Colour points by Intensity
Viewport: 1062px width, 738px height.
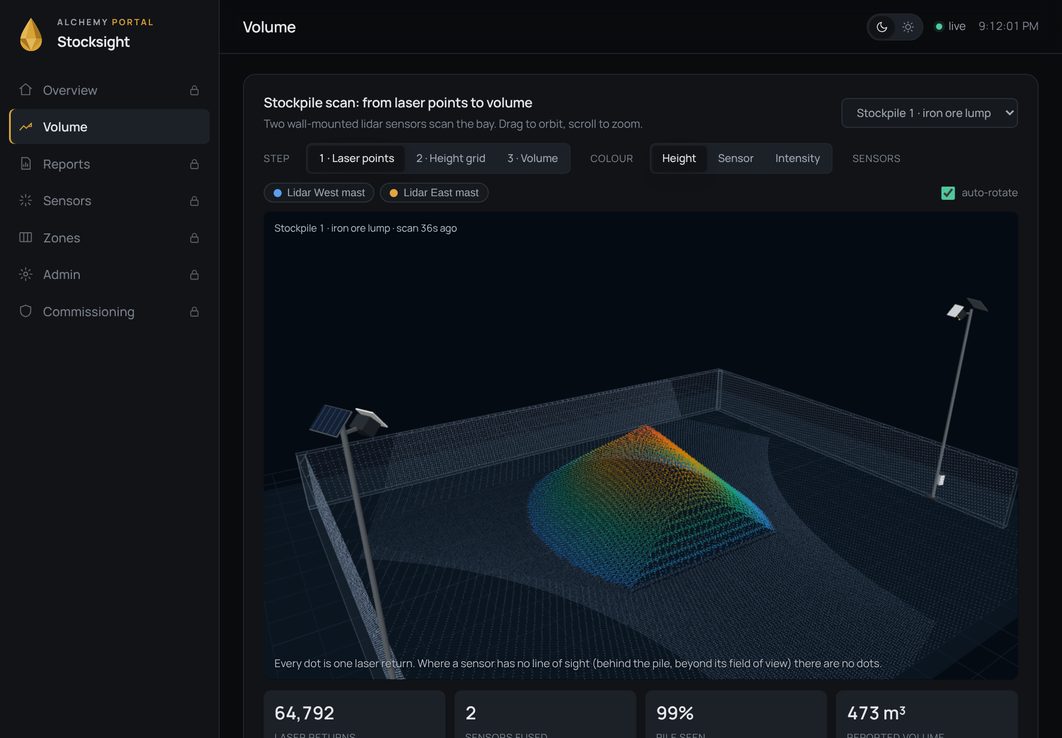pos(797,158)
